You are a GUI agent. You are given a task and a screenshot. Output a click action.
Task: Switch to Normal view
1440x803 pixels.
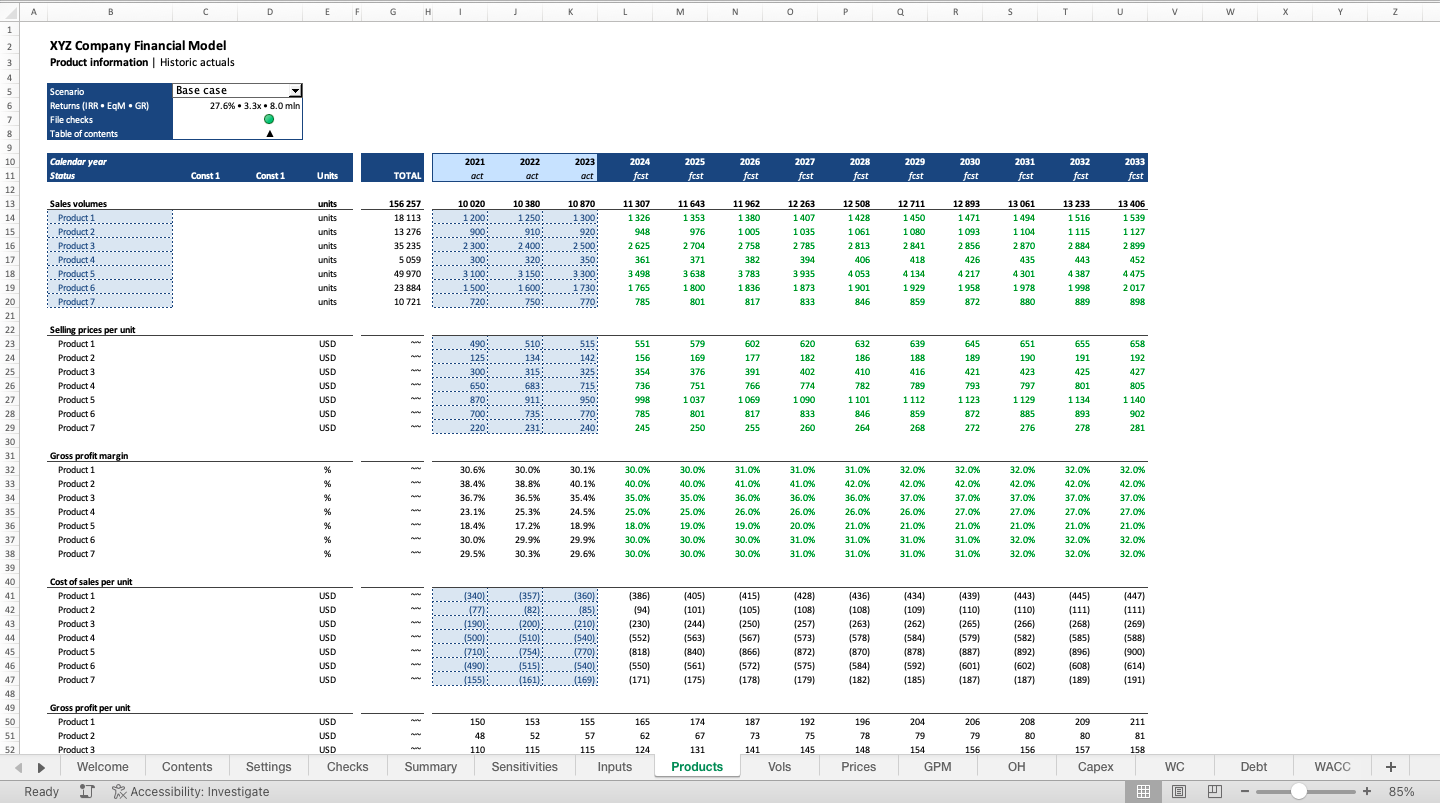[x=1144, y=791]
